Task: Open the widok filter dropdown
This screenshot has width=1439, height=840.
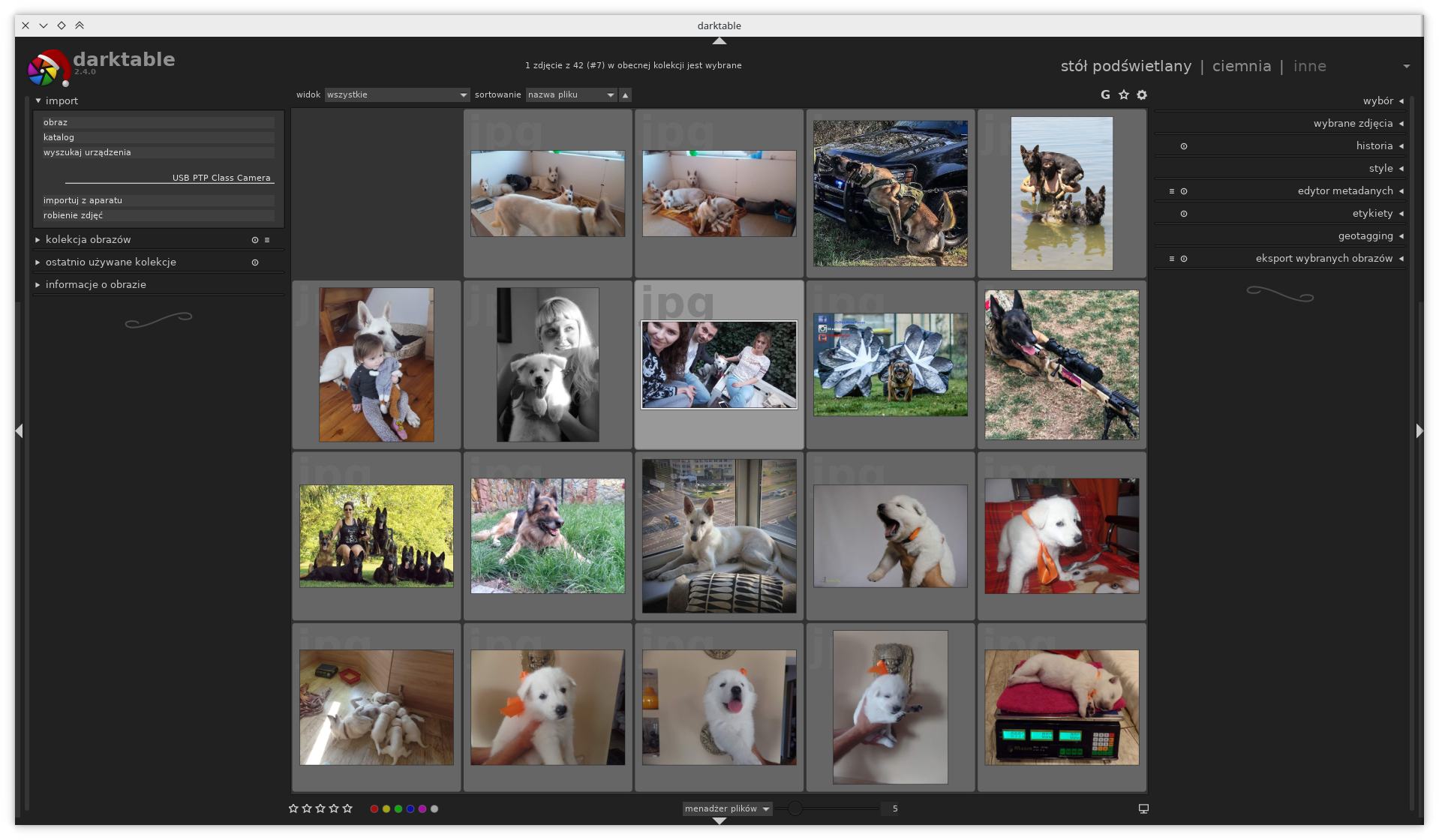Action: (x=397, y=94)
